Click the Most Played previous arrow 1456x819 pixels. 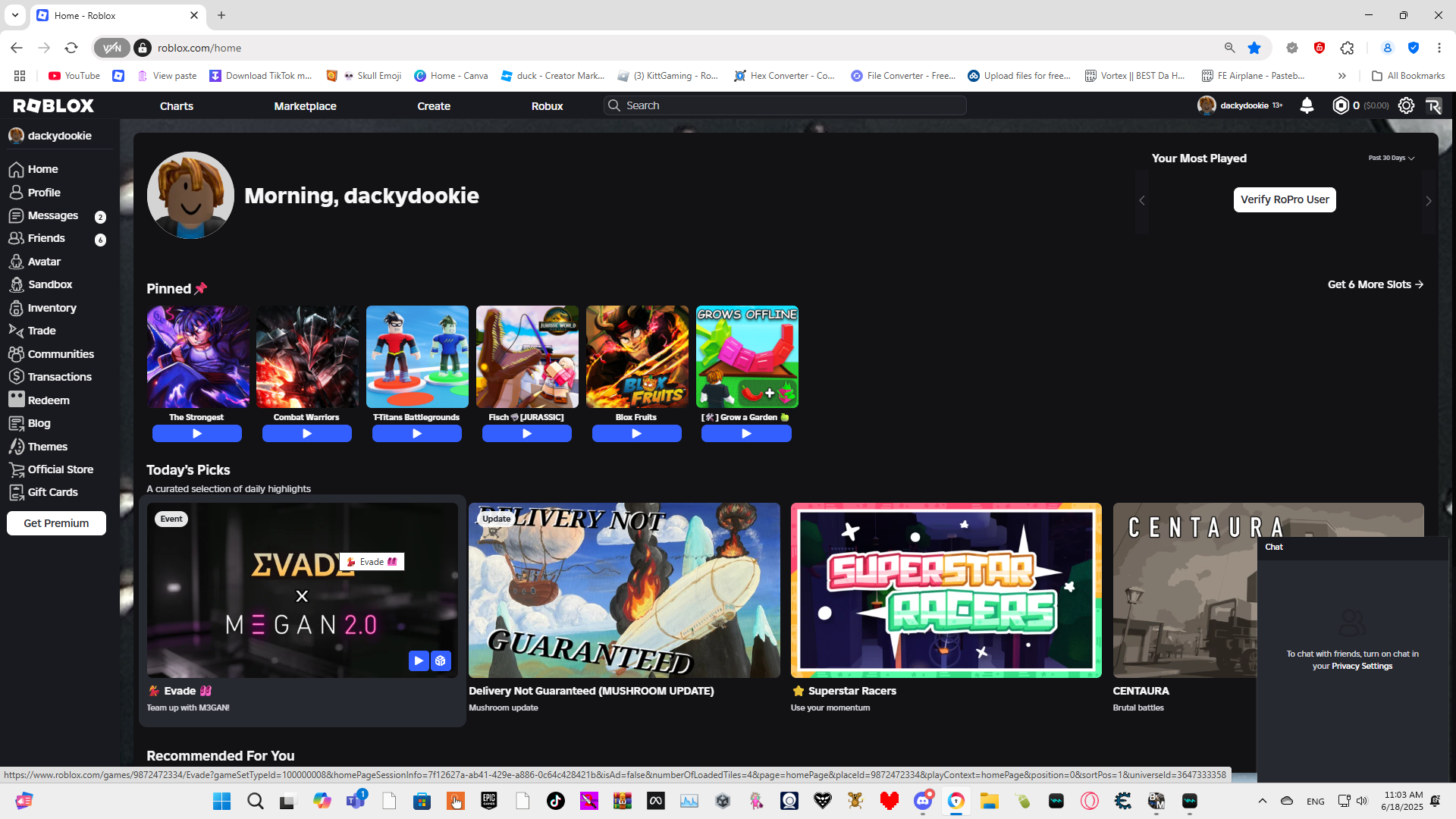point(1142,200)
